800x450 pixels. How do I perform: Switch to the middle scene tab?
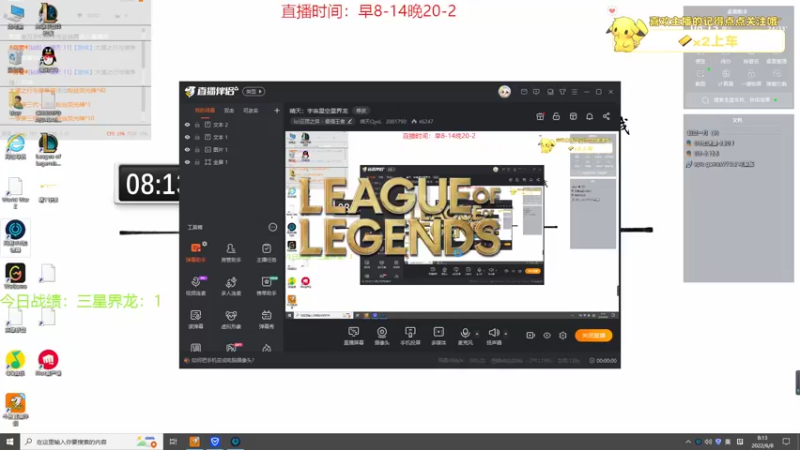coord(229,110)
